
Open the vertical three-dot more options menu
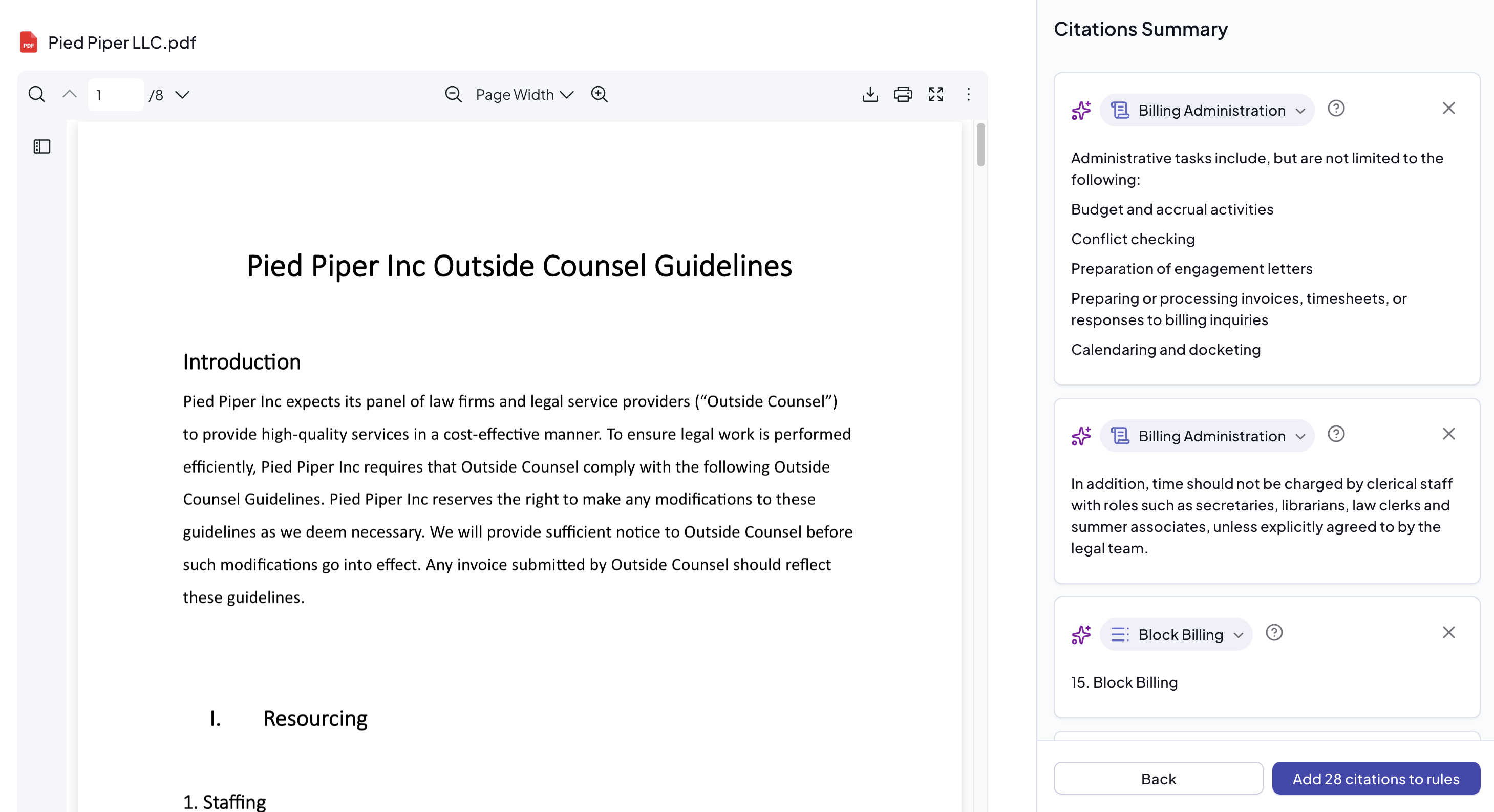968,94
